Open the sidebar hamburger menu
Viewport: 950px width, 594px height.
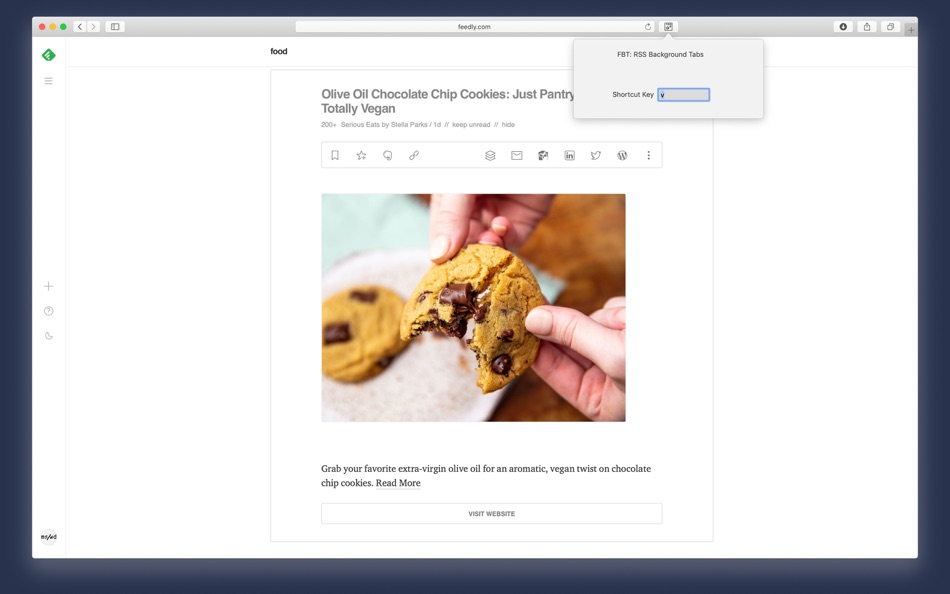[x=48, y=81]
